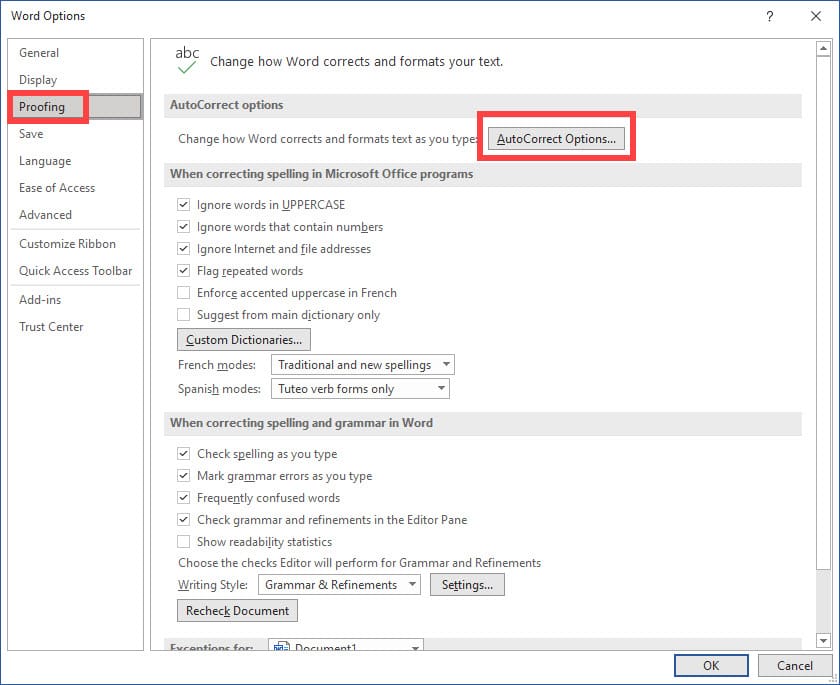The image size is (840, 685).
Task: Switch to the Advanced category
Action: 45,215
